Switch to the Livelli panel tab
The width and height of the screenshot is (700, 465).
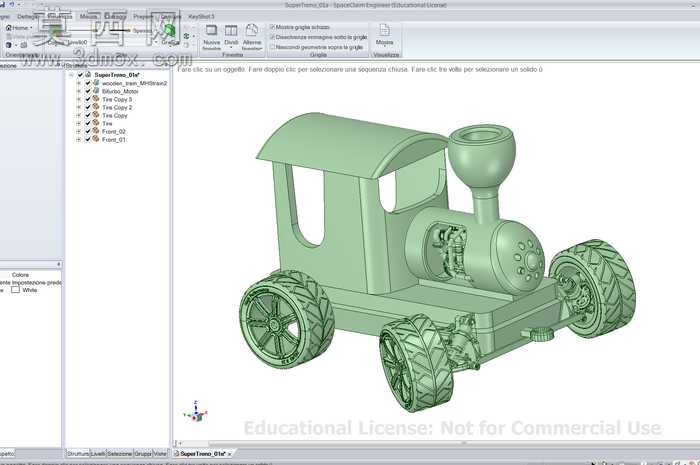click(98, 453)
